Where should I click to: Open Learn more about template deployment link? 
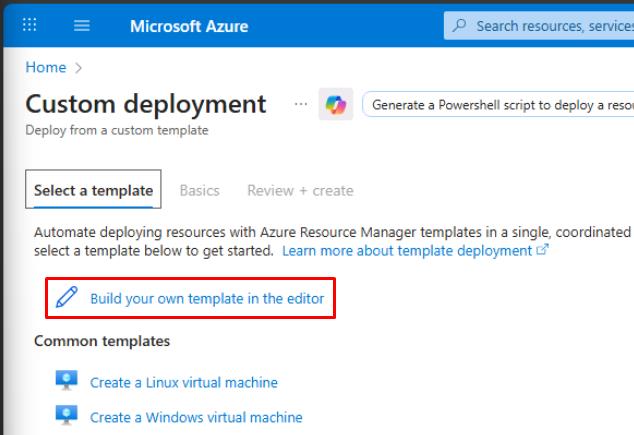click(x=407, y=250)
